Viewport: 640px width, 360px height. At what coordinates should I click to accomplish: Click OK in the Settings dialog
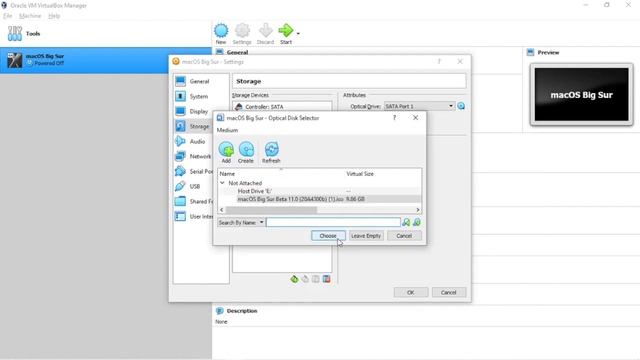(x=411, y=292)
